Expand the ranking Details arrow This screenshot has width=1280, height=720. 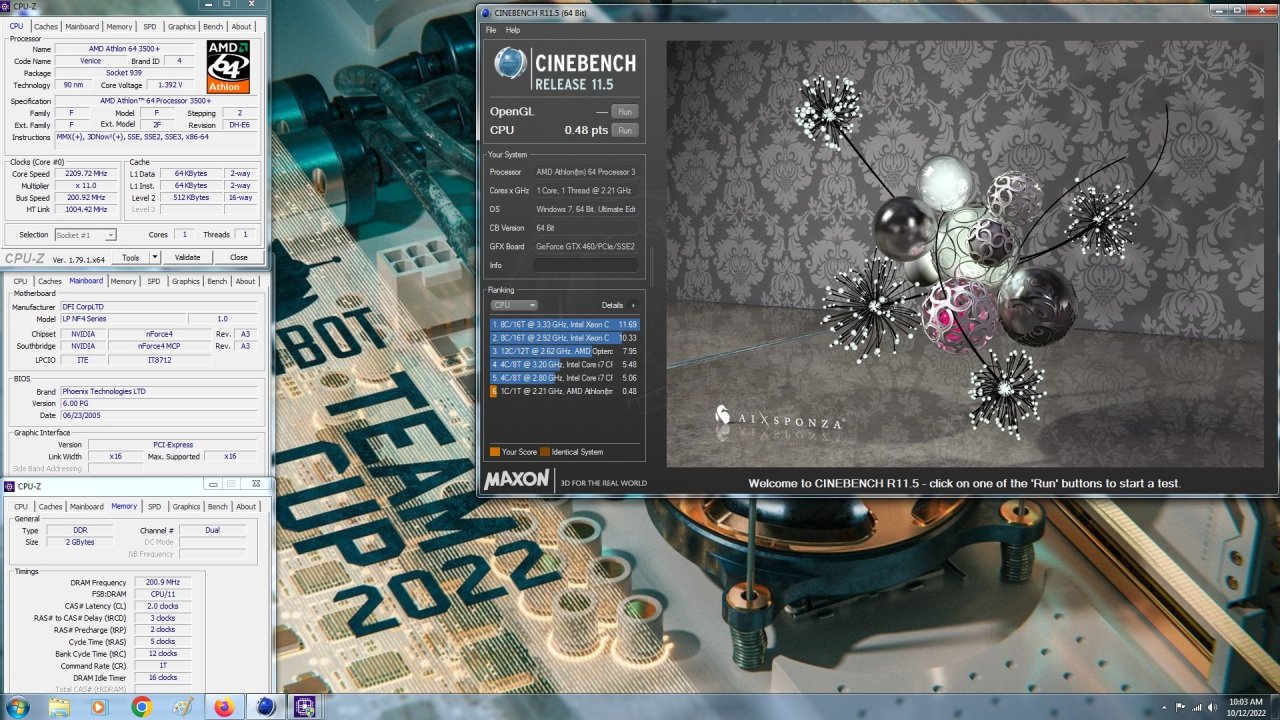coord(633,305)
